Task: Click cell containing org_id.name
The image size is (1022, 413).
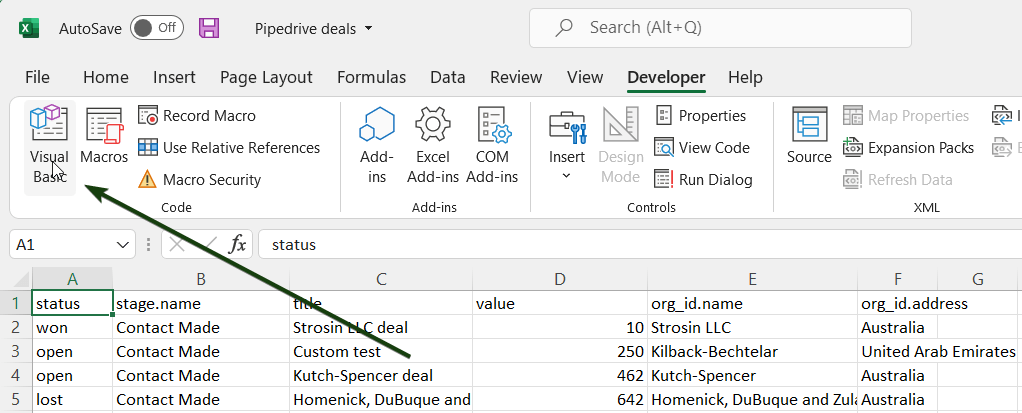Action: [752, 304]
